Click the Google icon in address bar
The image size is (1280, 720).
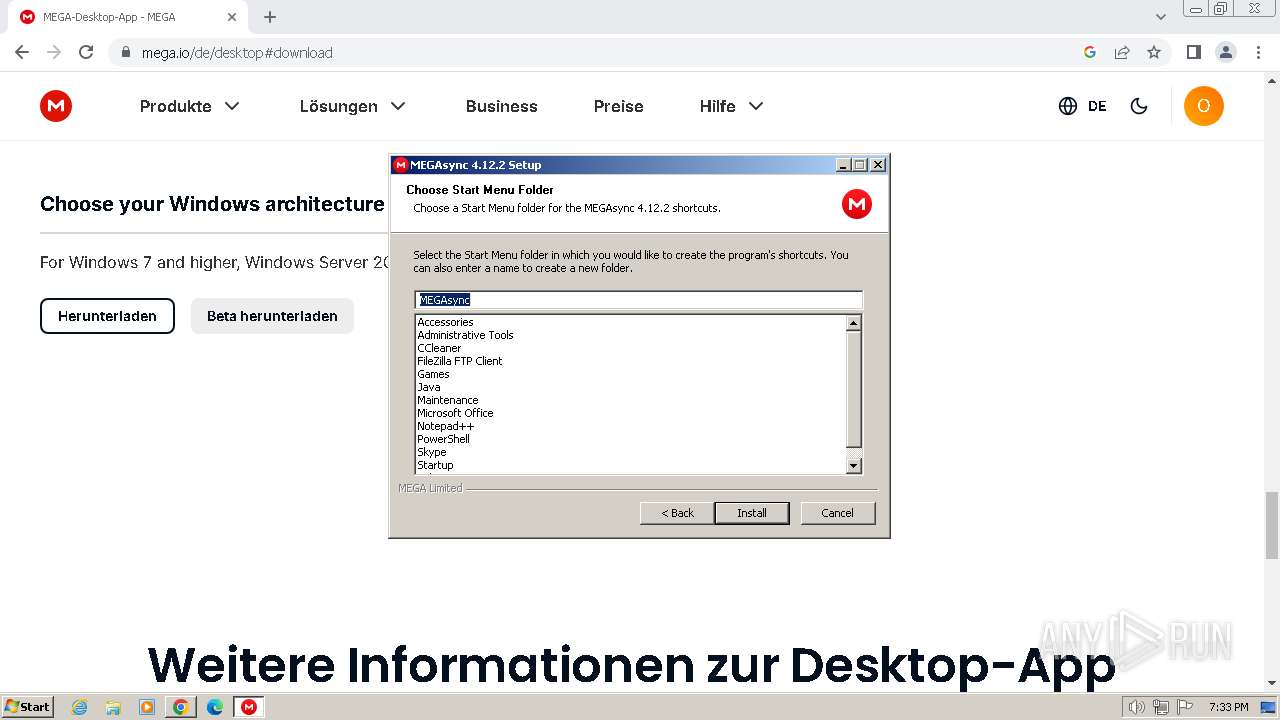coord(1090,52)
